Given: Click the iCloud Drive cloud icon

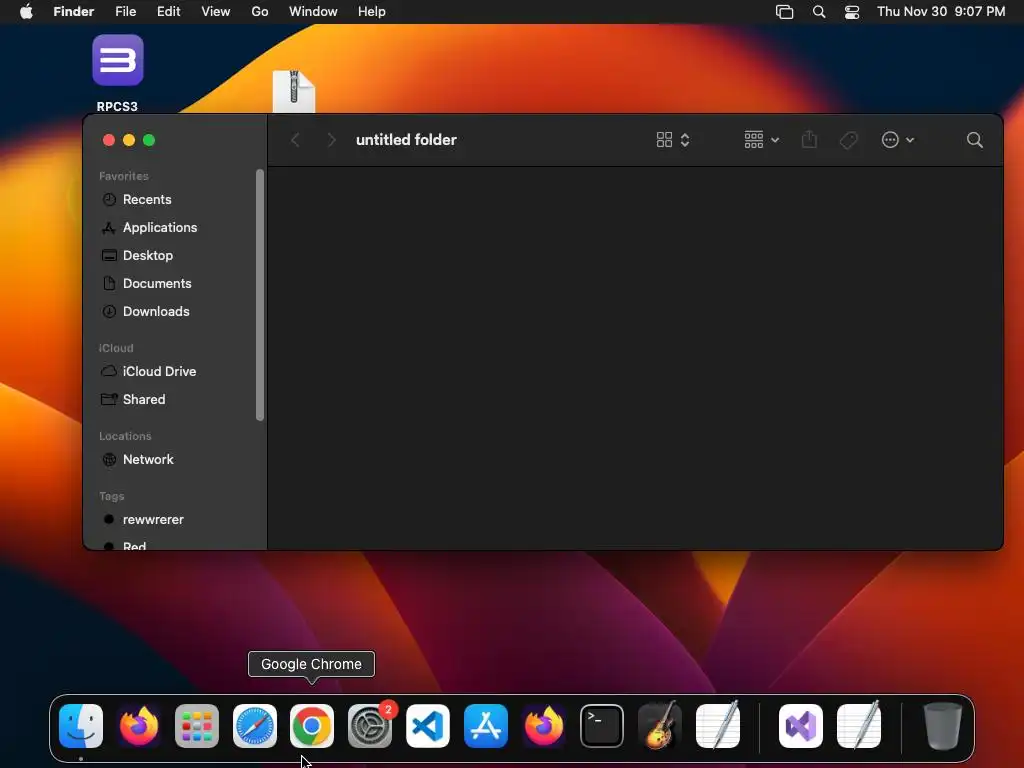Looking at the screenshot, I should 109,371.
